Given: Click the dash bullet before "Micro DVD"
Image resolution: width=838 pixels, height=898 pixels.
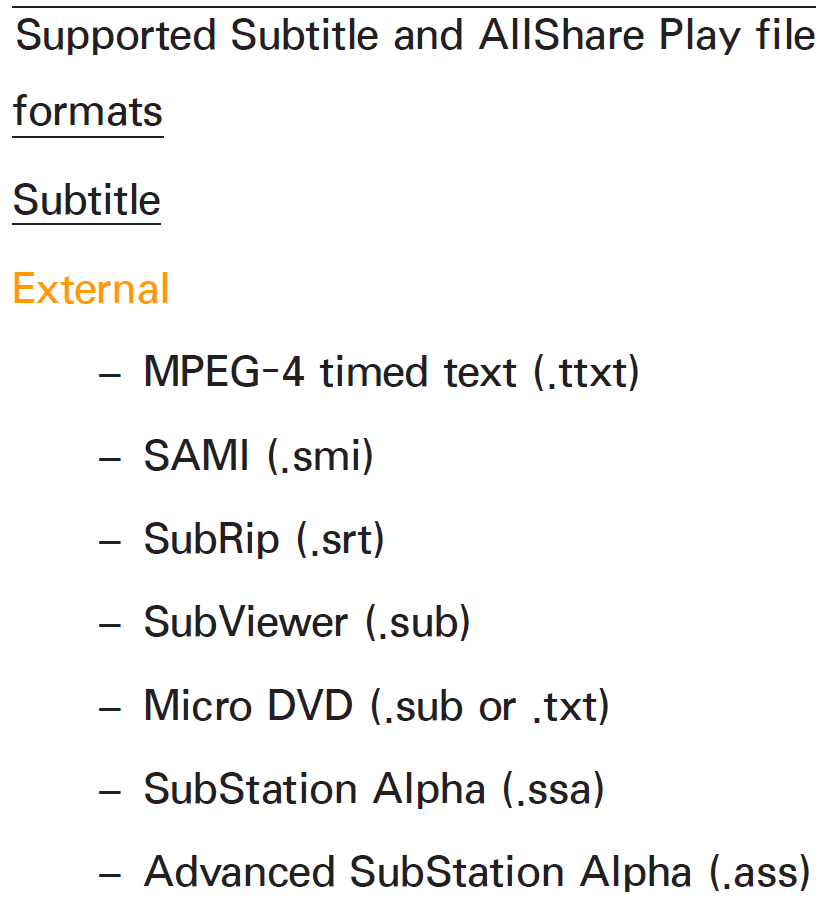Looking at the screenshot, I should pyautogui.click(x=110, y=707).
